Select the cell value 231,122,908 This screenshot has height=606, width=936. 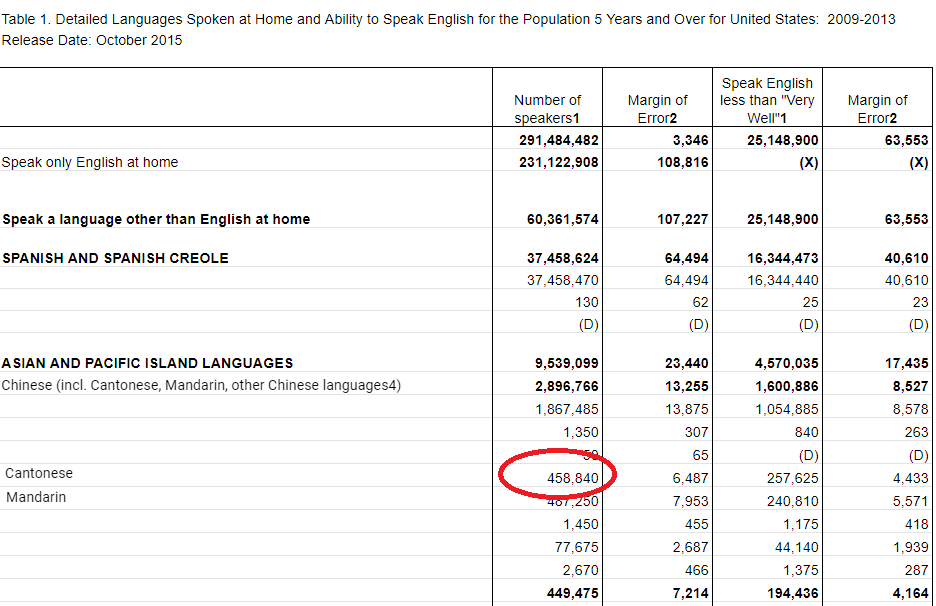click(559, 162)
